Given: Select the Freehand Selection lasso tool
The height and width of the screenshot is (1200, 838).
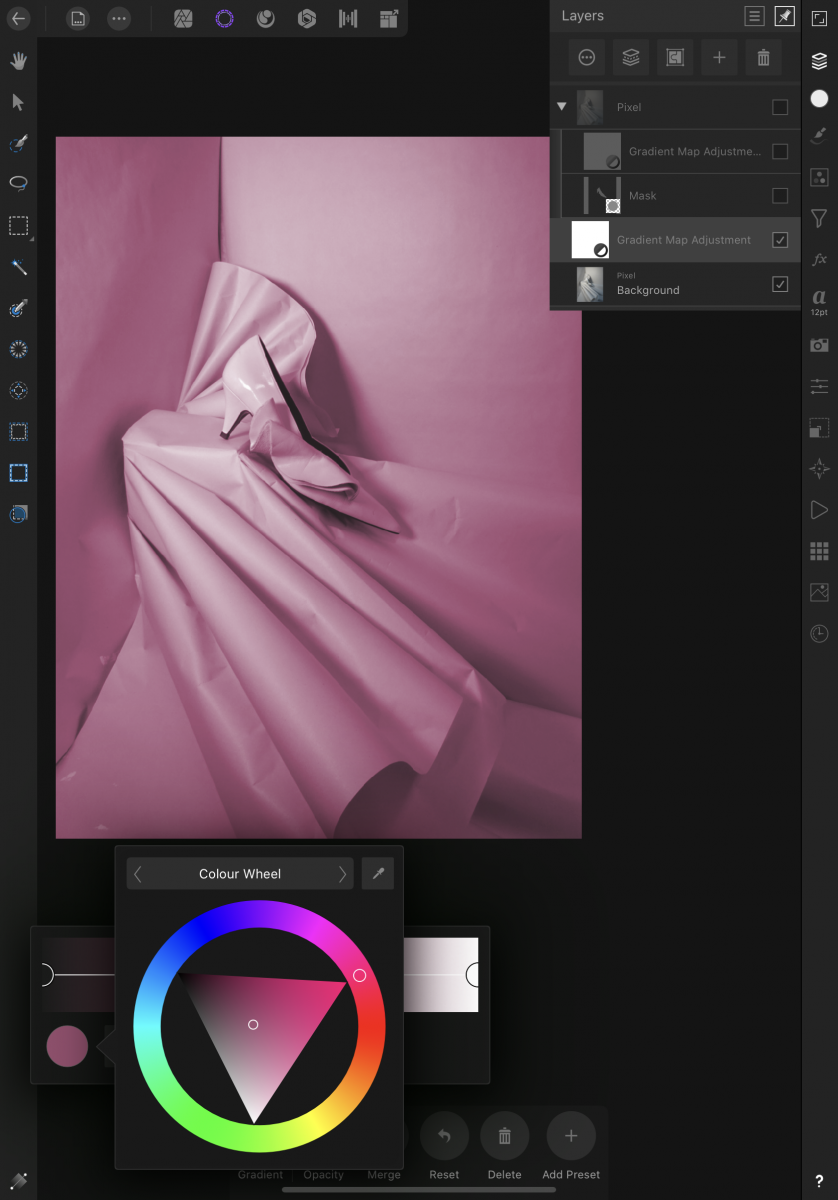Looking at the screenshot, I should 18,184.
